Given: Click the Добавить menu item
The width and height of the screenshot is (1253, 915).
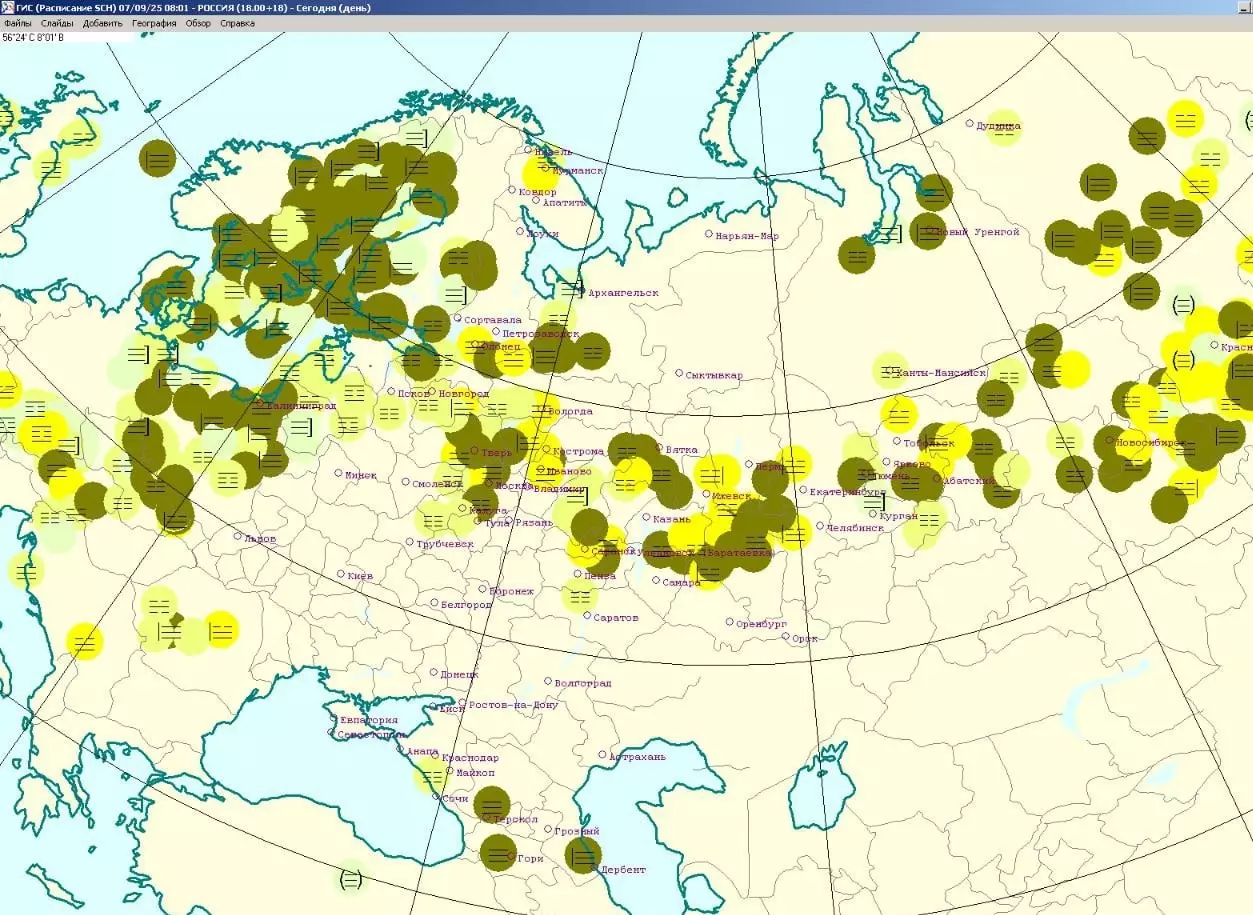Looking at the screenshot, I should [103, 23].
